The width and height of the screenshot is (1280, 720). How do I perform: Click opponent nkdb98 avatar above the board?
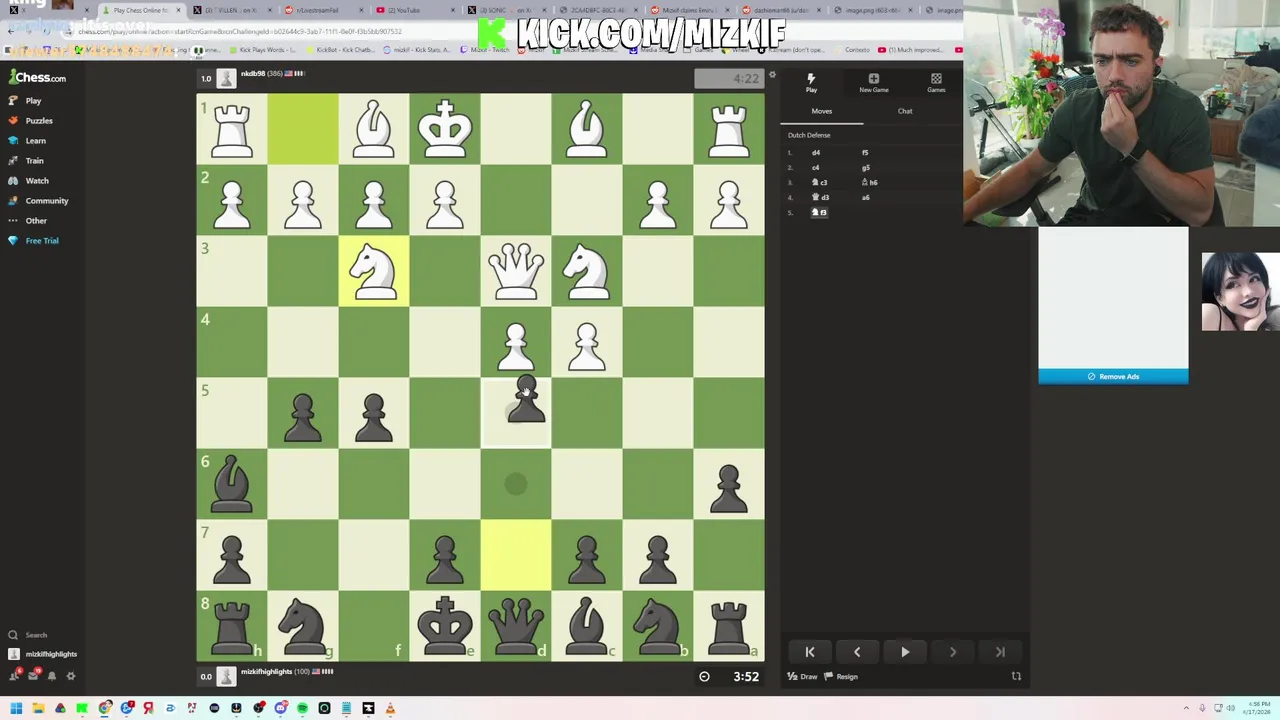click(x=226, y=79)
